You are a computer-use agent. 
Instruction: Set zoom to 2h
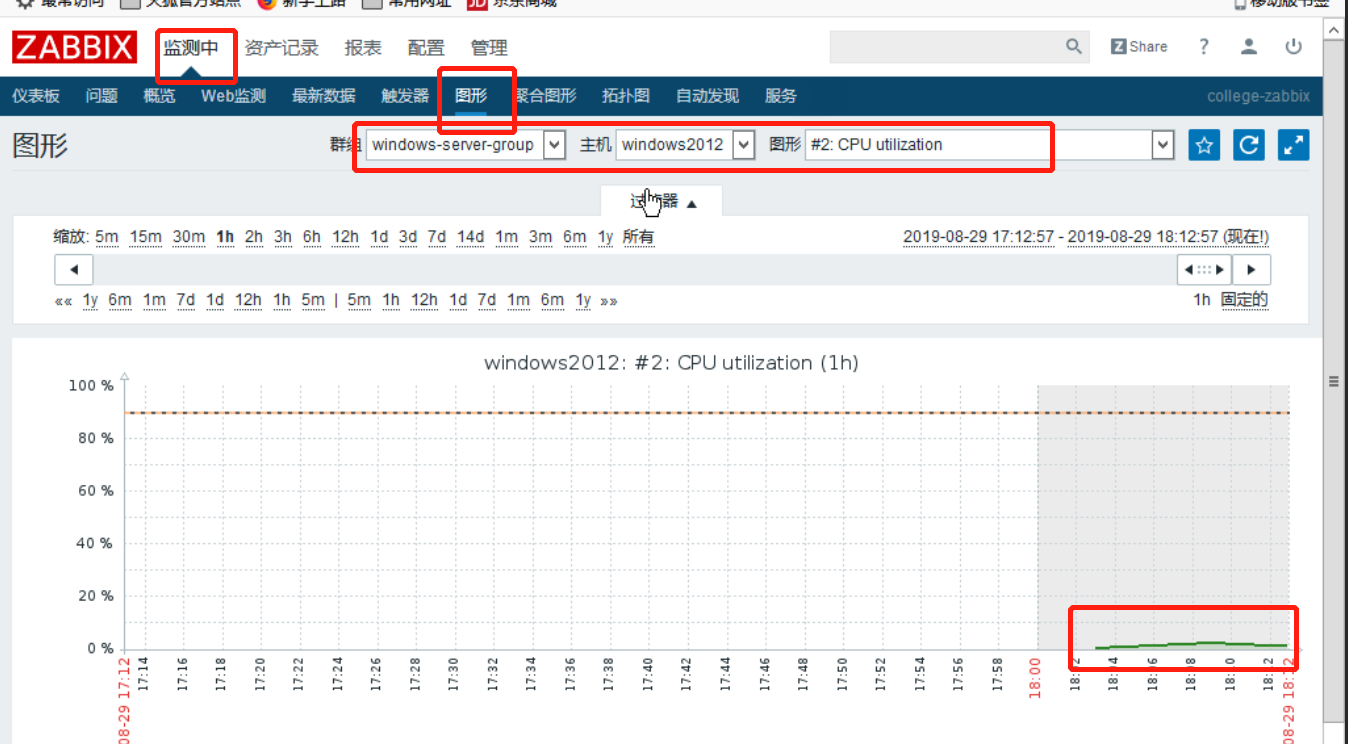254,237
